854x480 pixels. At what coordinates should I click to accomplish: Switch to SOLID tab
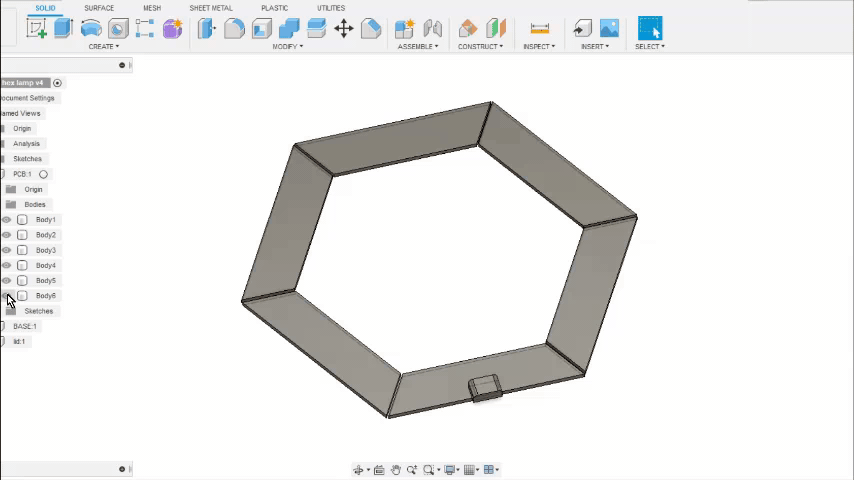[45, 8]
